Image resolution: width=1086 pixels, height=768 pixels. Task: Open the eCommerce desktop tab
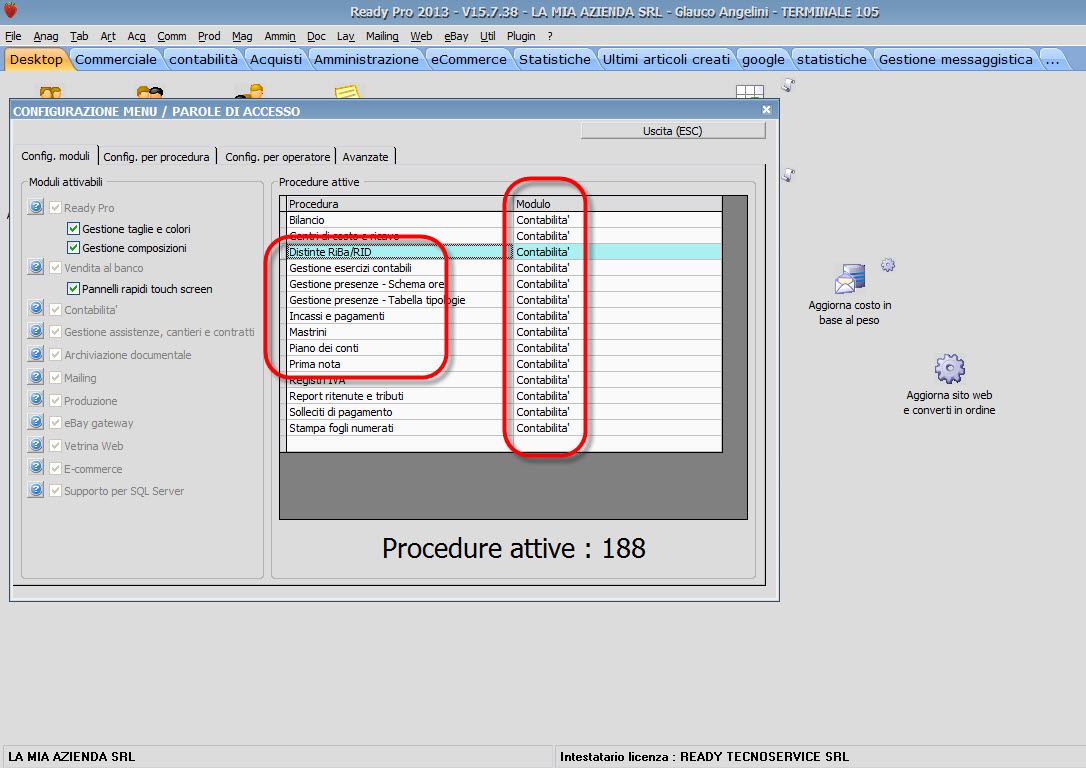click(469, 60)
